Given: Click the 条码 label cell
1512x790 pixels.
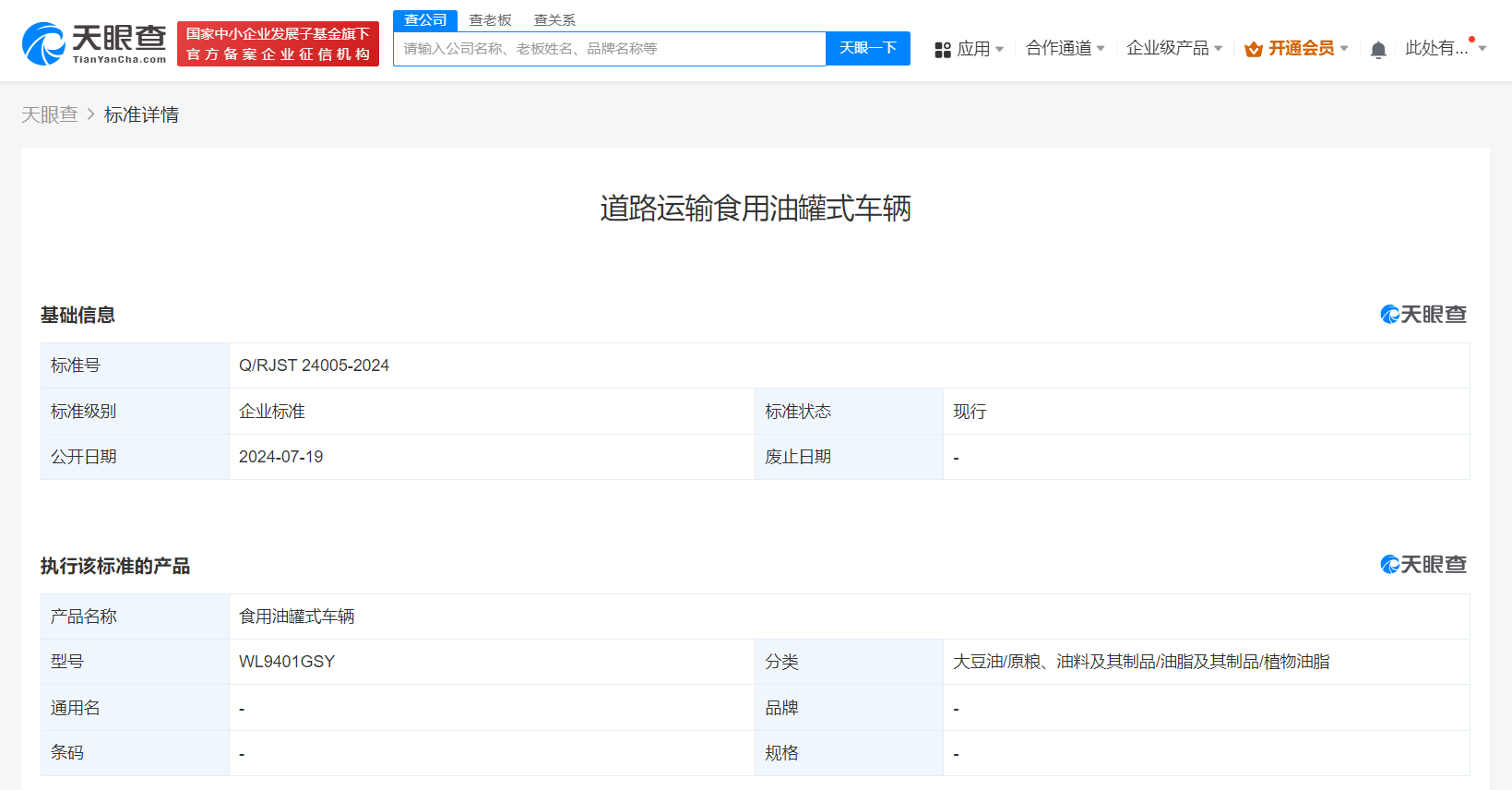Looking at the screenshot, I should pyautogui.click(x=135, y=753).
